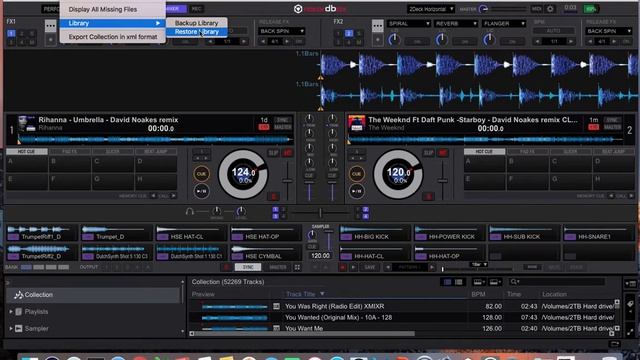Click the FX2 options ellipsis button
The height and width of the screenshot is (360, 640).
(x=378, y=26)
